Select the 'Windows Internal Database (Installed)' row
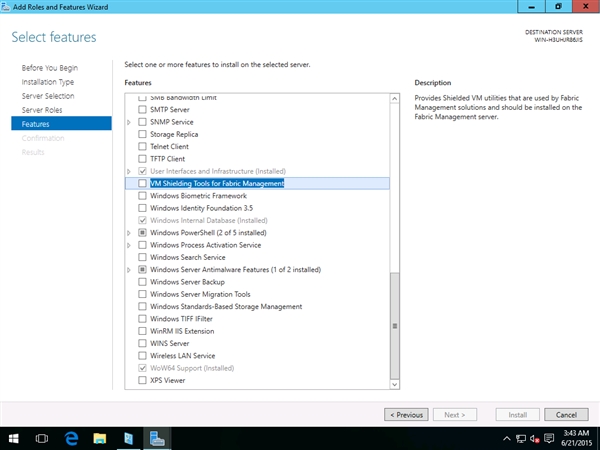This screenshot has height=450, width=600. [x=257, y=220]
